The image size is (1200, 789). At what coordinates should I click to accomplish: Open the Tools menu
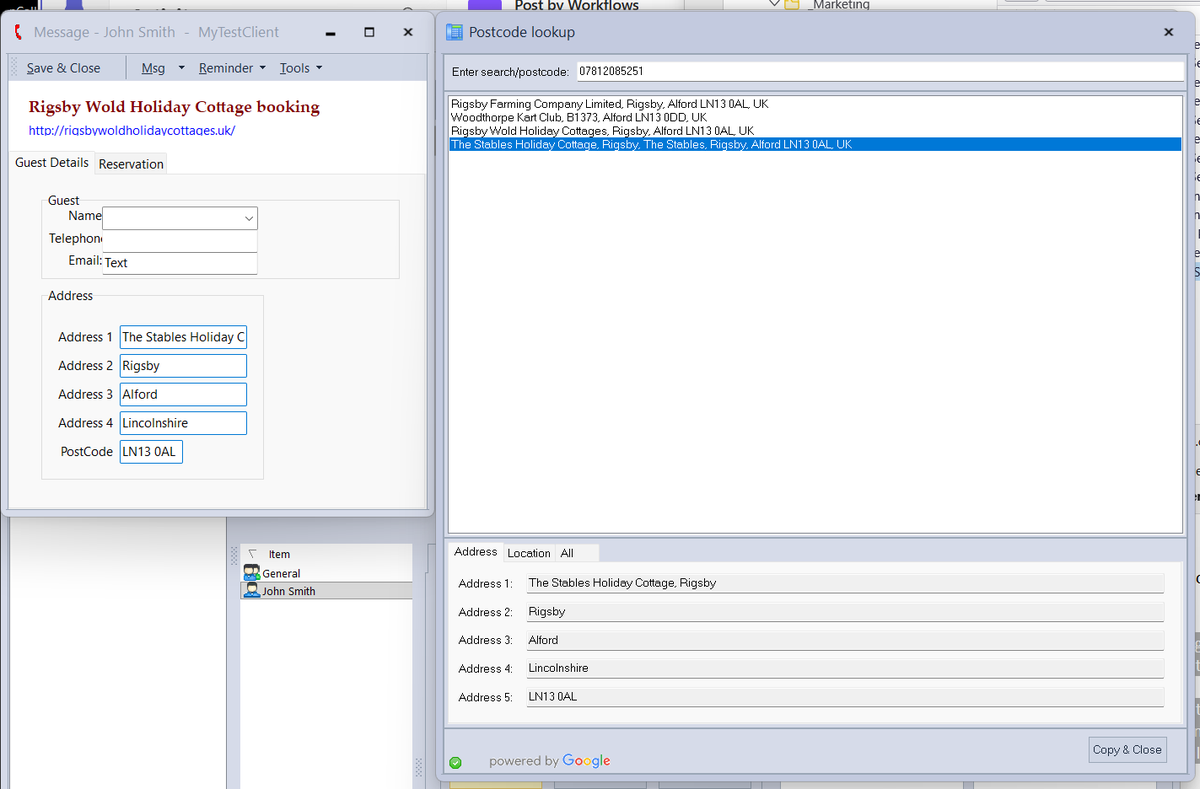(x=294, y=68)
